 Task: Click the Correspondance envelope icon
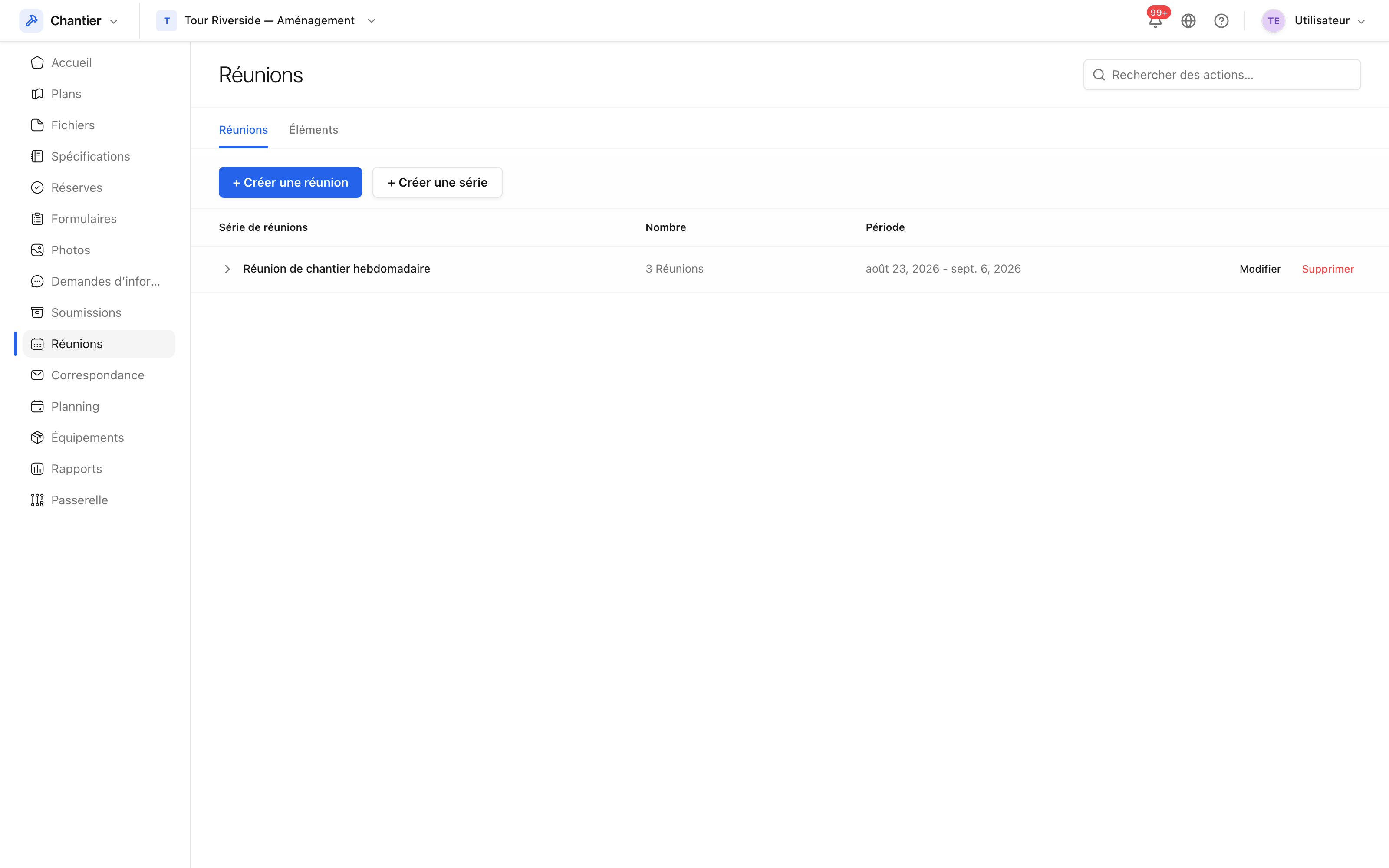37,375
